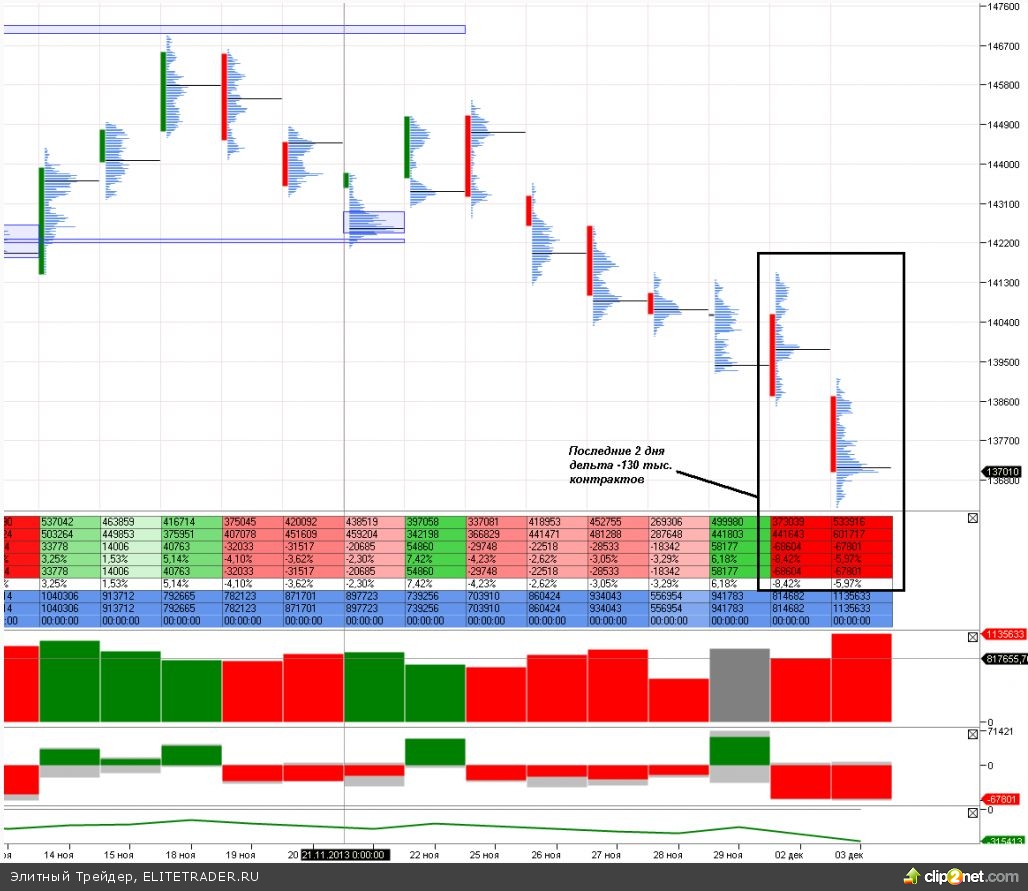Select table cell 366829

[x=496, y=534]
